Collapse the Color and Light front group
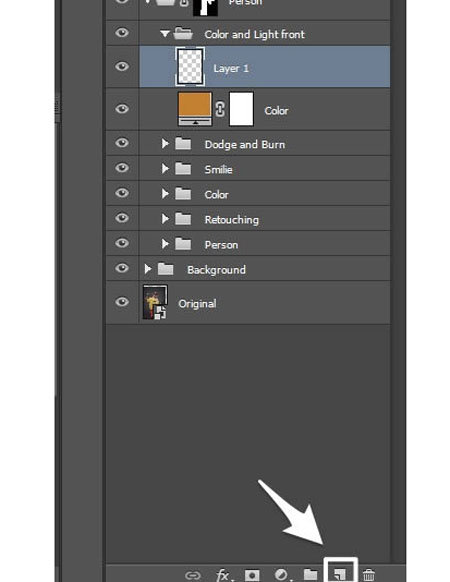This screenshot has height=582, width=450. click(164, 34)
